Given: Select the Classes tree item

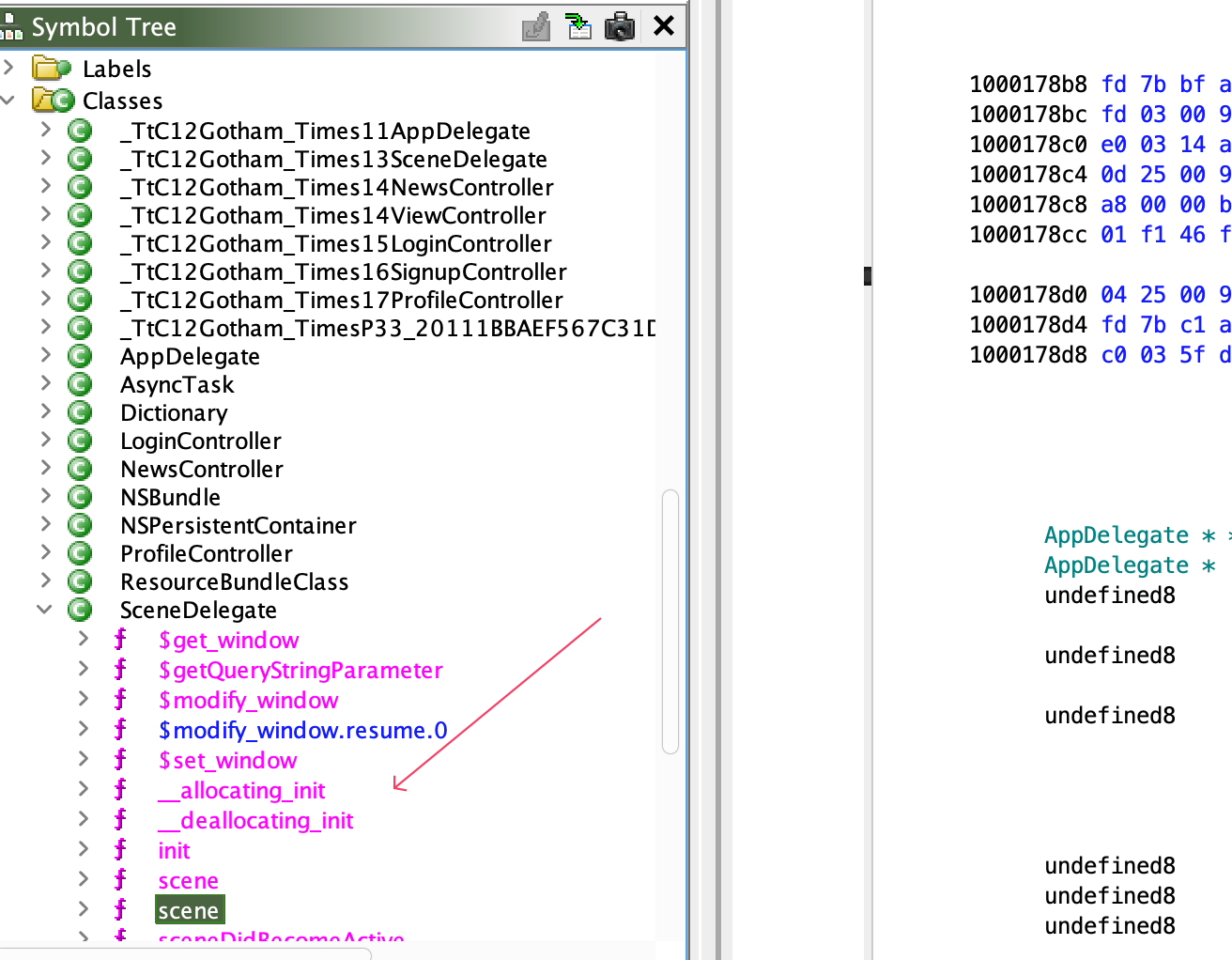Looking at the screenshot, I should tap(122, 101).
